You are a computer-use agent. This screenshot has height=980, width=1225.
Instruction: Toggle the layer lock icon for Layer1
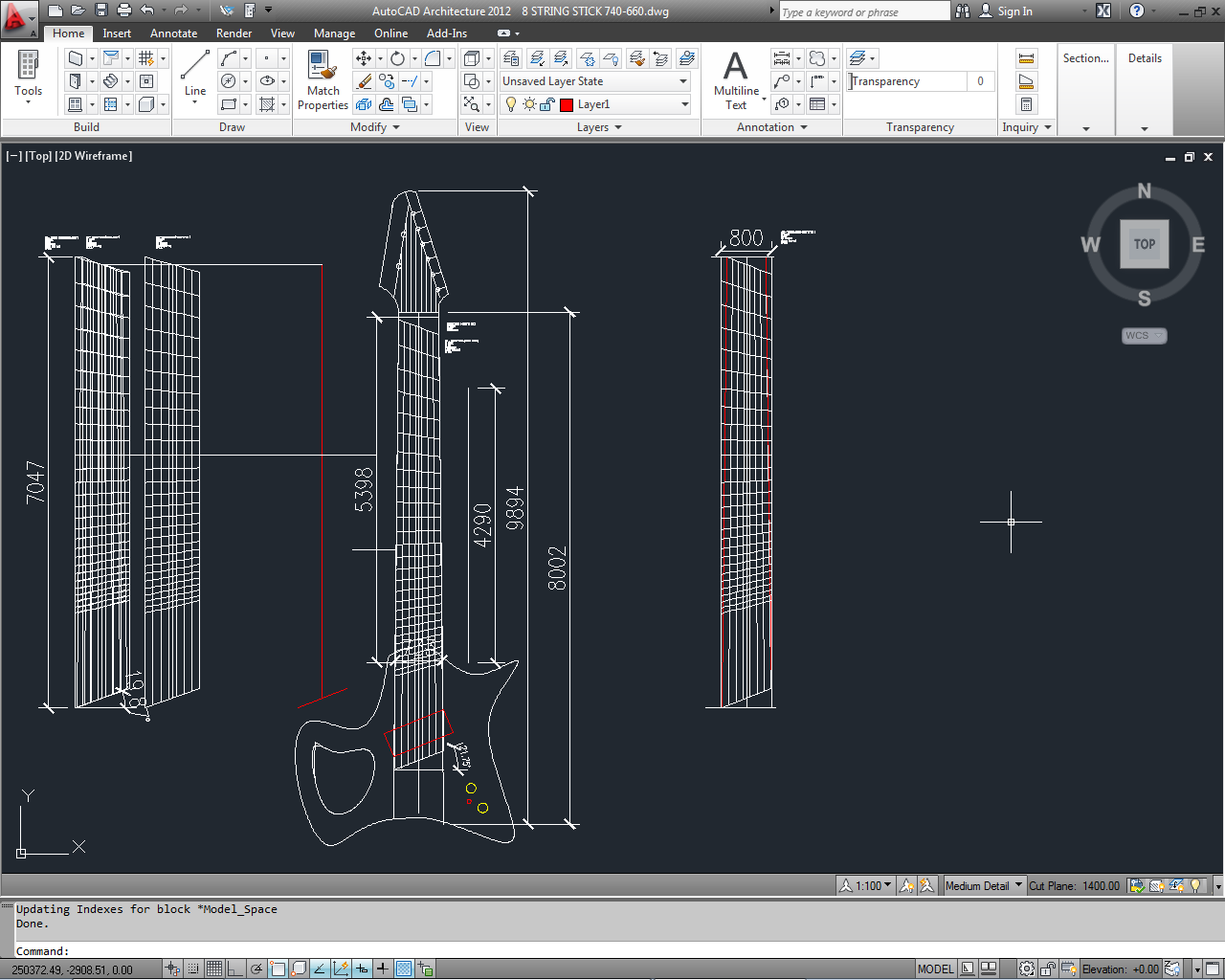[546, 104]
